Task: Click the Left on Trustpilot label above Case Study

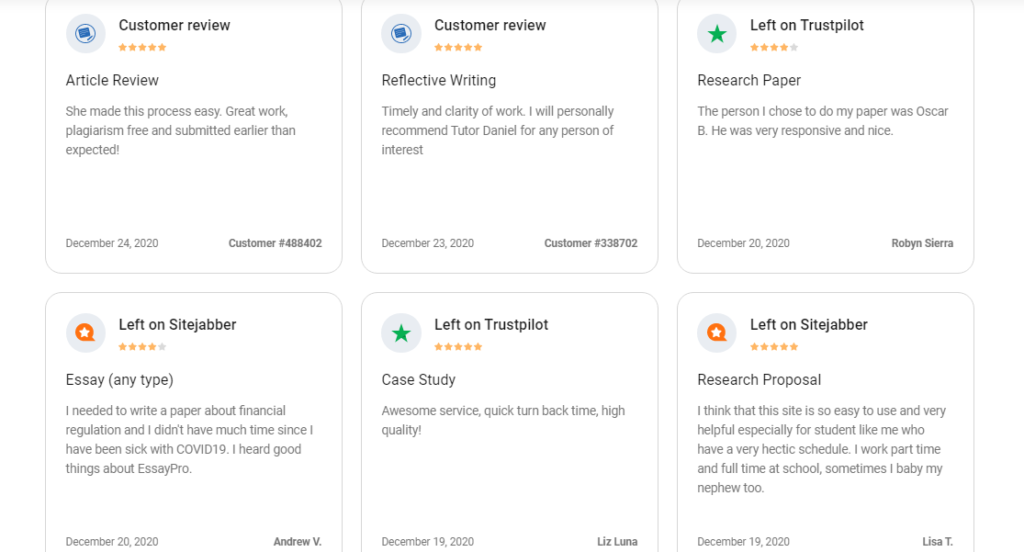Action: pyautogui.click(x=491, y=325)
